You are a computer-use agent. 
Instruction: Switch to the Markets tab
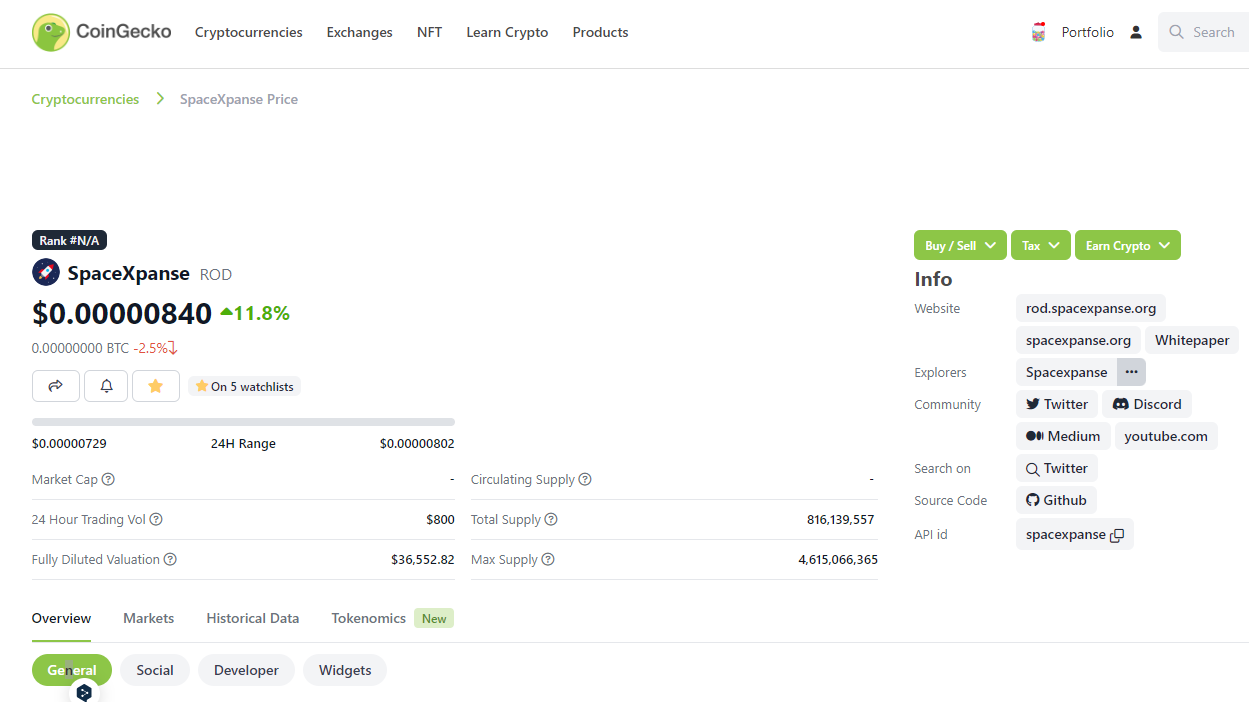(x=149, y=618)
